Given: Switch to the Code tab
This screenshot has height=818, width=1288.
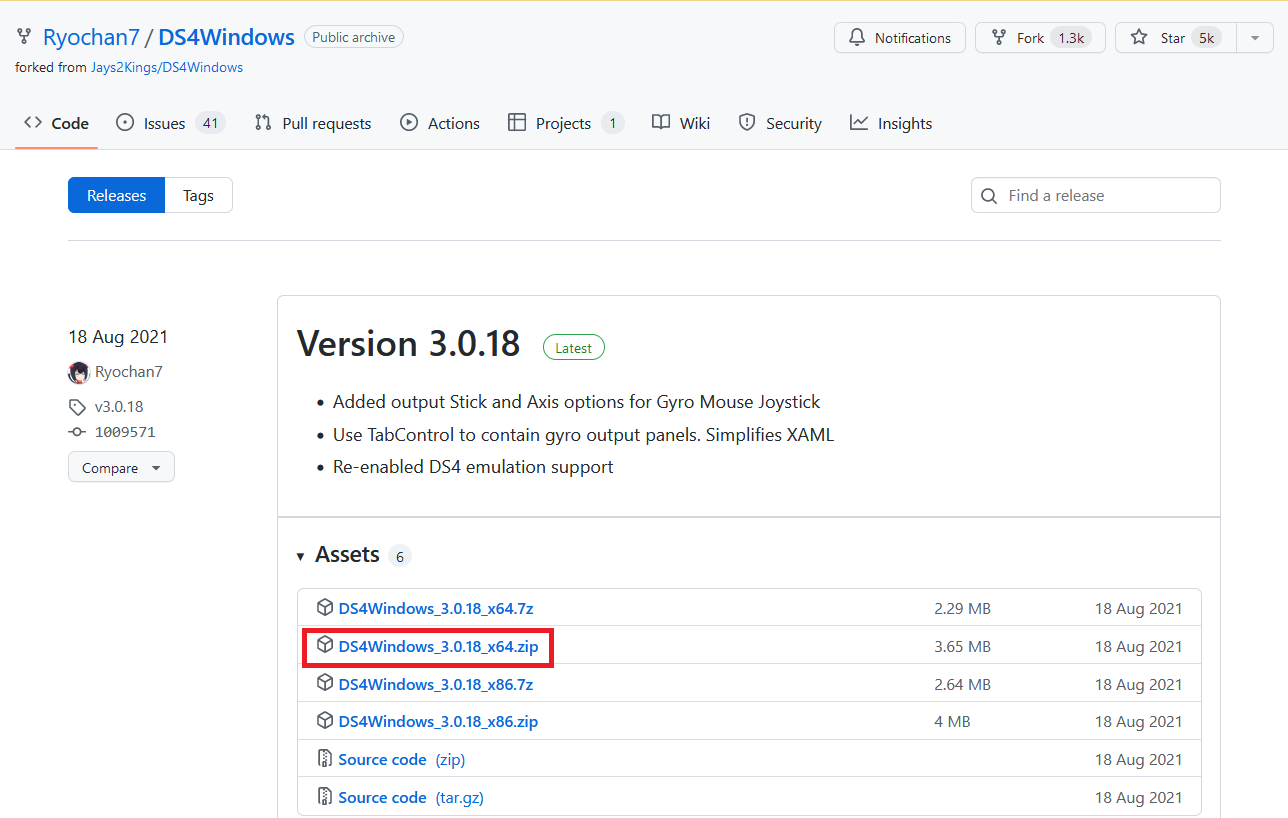Looking at the screenshot, I should (57, 124).
